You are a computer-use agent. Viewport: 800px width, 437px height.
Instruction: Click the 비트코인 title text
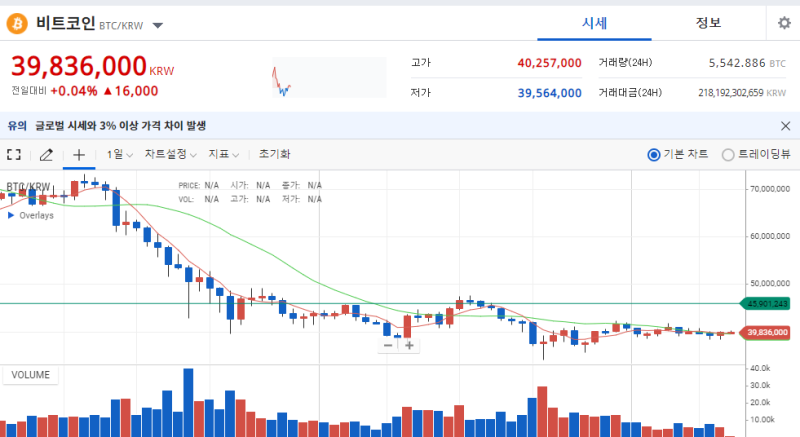coord(65,23)
